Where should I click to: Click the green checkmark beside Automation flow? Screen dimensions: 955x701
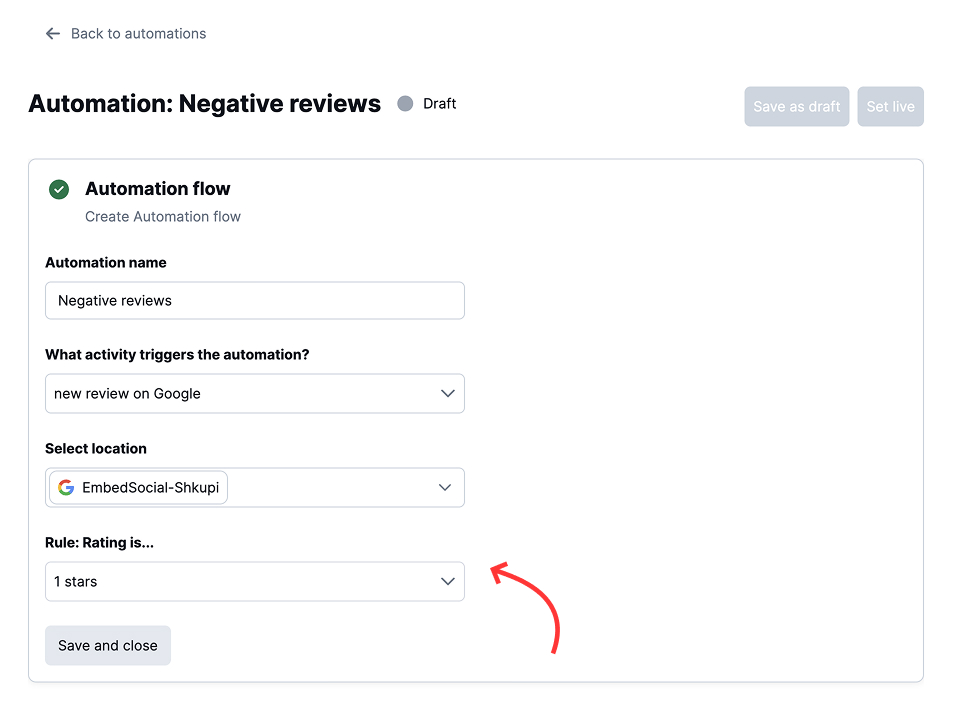[59, 189]
